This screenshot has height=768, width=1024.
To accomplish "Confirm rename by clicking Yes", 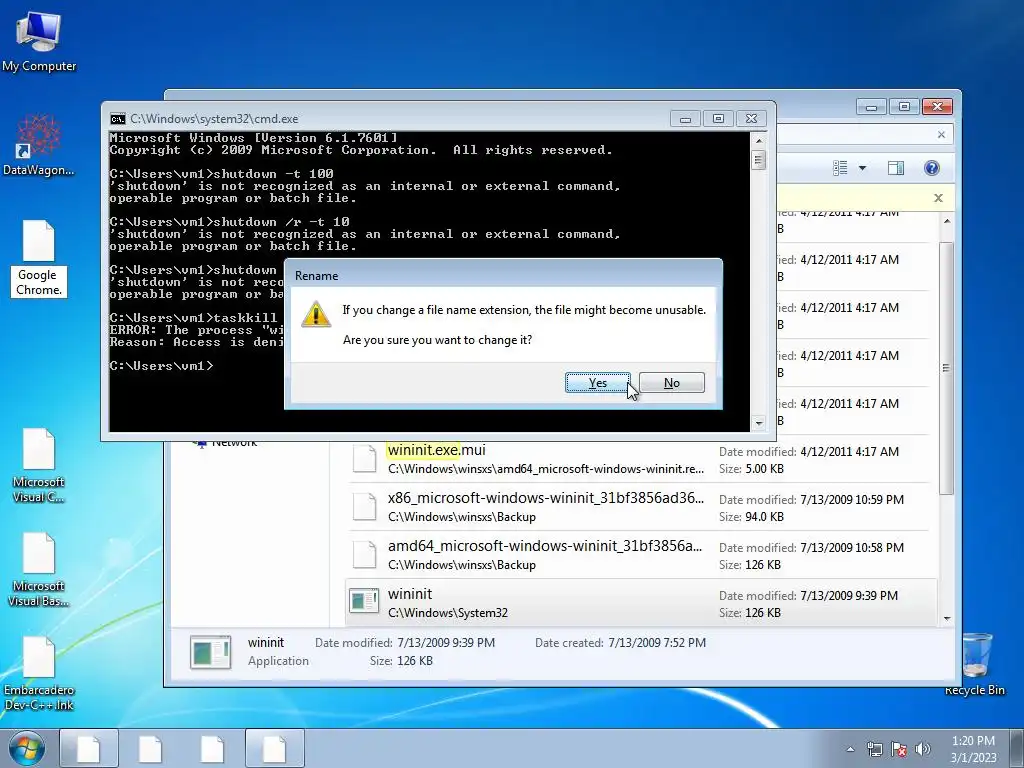I will (x=598, y=383).
